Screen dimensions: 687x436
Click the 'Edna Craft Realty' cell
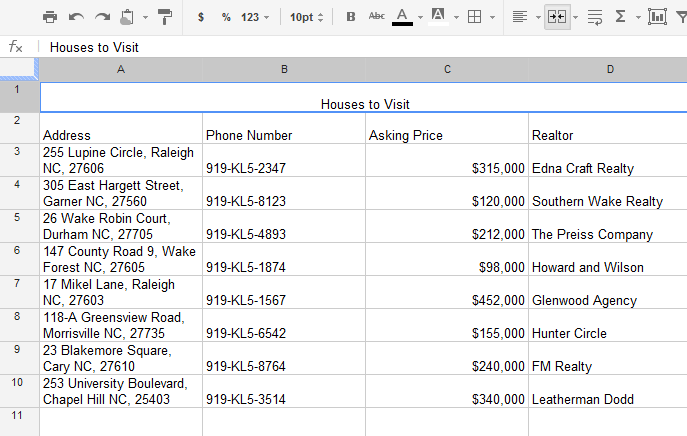tap(608, 160)
